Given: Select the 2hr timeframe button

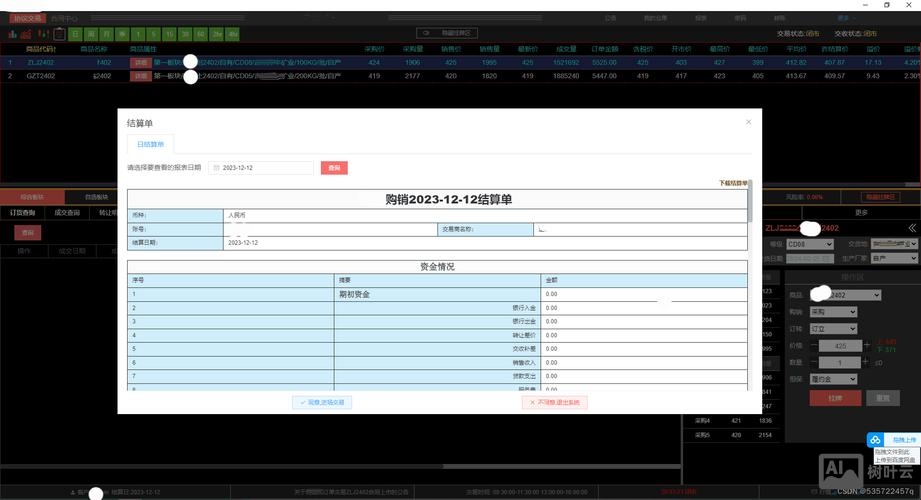Looking at the screenshot, I should click(x=217, y=33).
